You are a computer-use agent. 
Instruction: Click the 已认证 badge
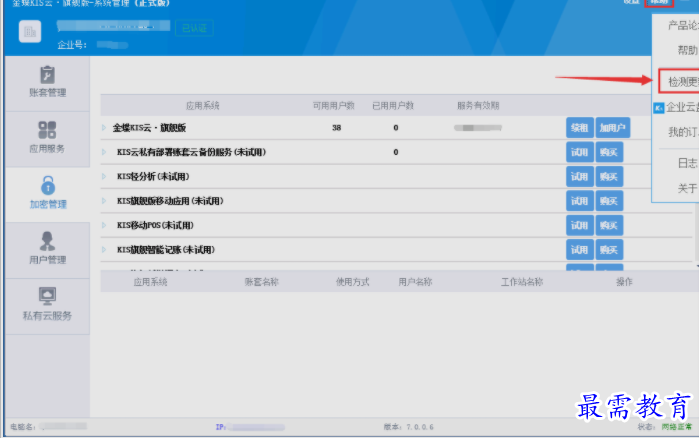[194, 28]
